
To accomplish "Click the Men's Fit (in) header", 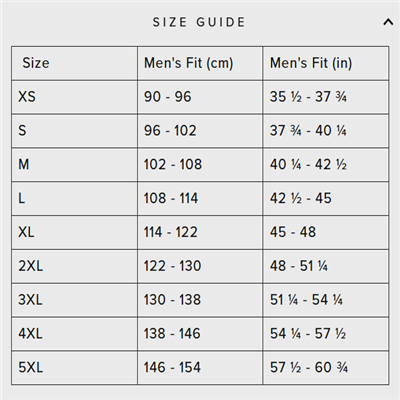I will pyautogui.click(x=325, y=63).
